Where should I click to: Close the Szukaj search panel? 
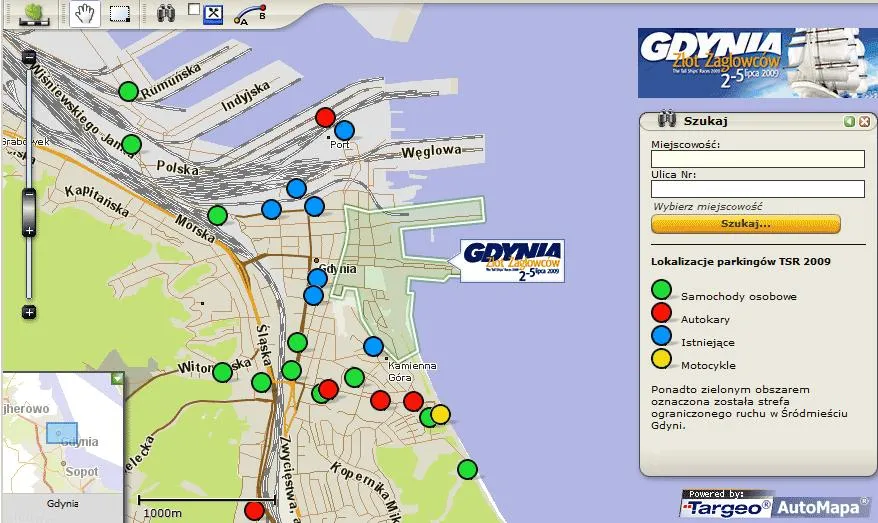tap(863, 121)
